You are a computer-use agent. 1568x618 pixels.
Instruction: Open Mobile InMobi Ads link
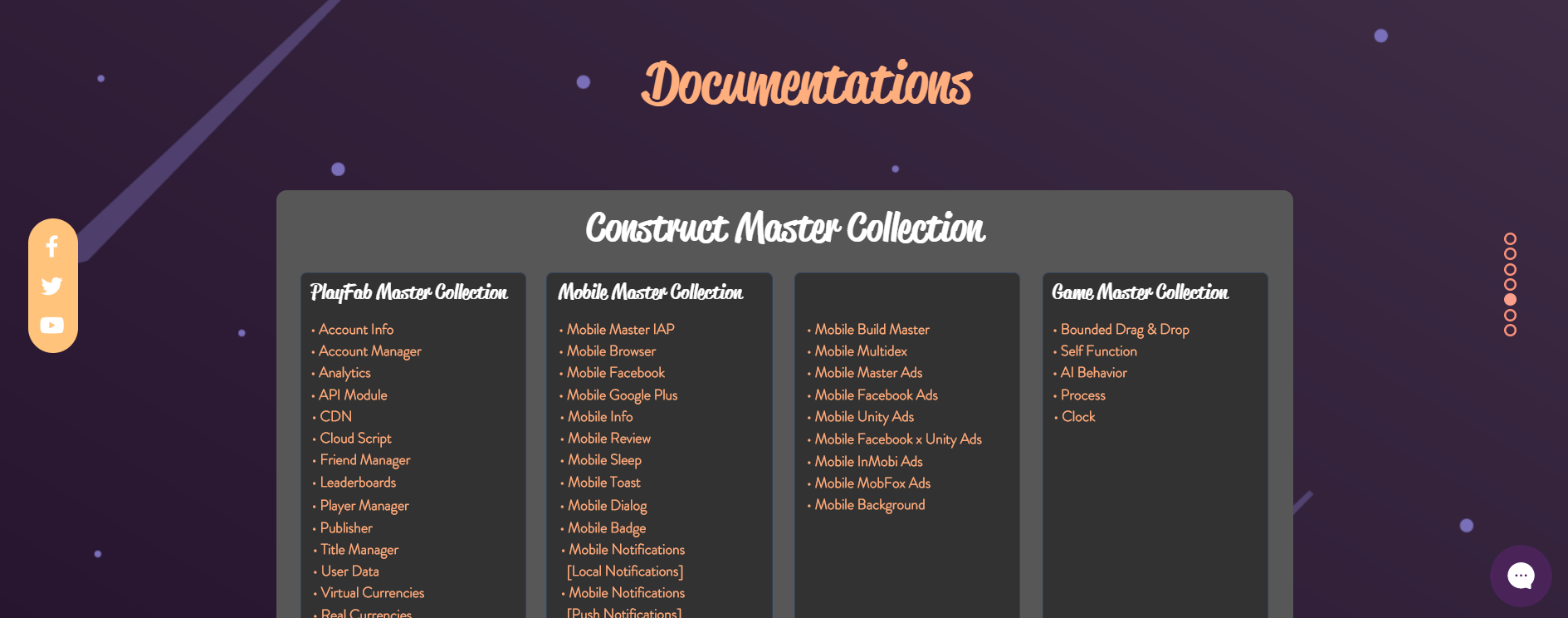(868, 462)
